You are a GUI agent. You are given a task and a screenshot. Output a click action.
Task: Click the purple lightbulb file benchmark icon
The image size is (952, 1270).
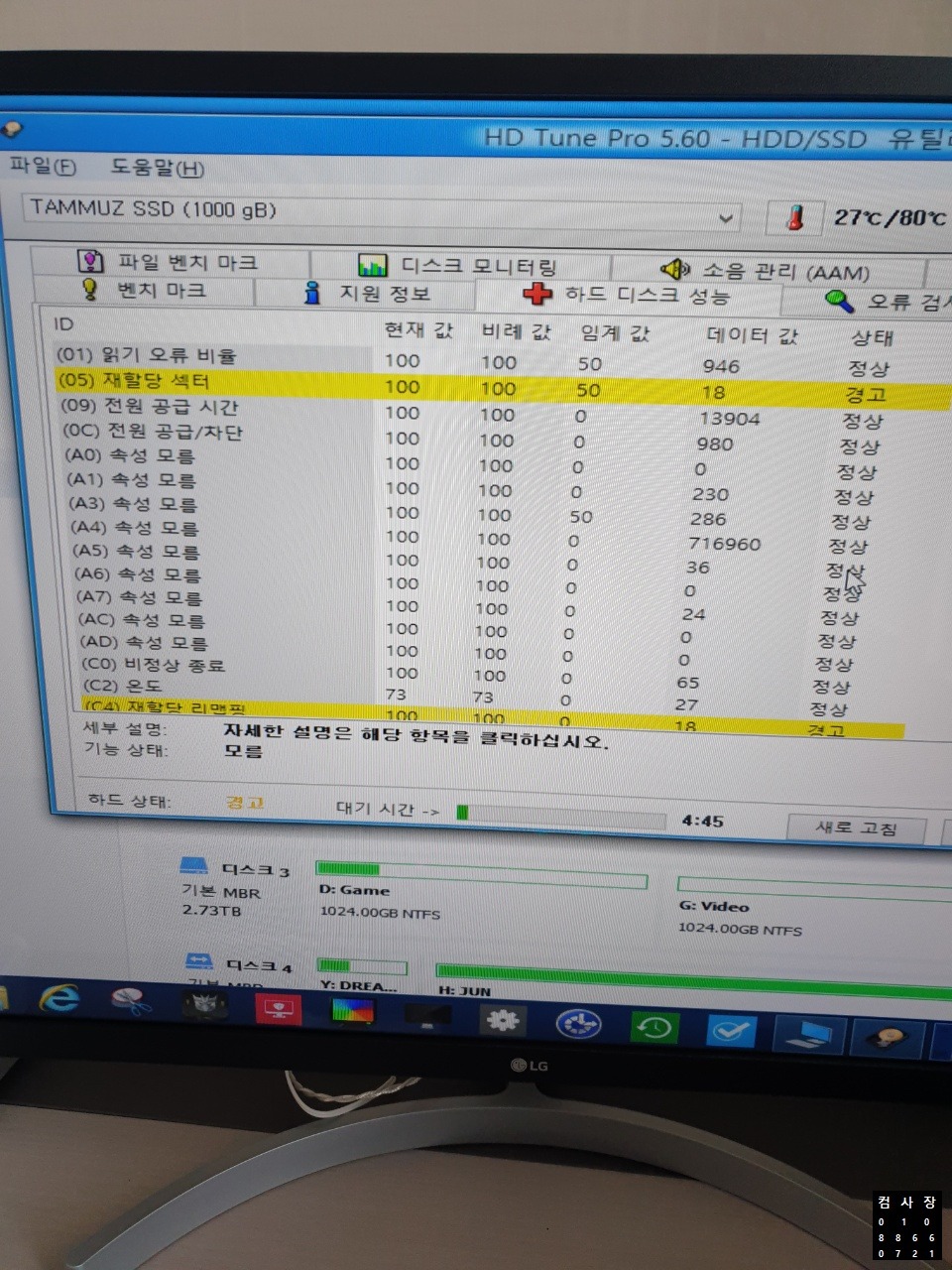point(91,261)
